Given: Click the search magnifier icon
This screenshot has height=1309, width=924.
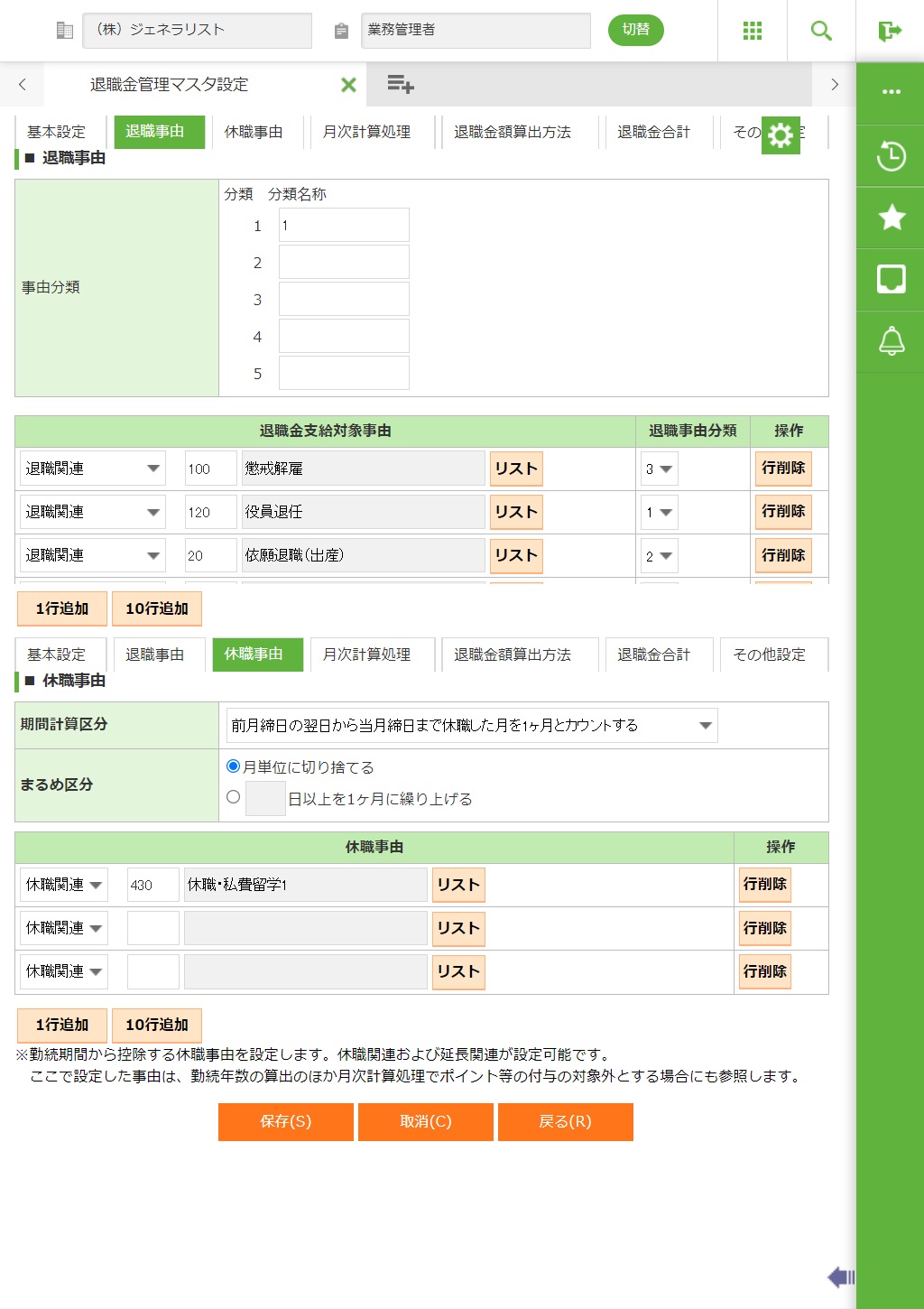Looking at the screenshot, I should coord(820,31).
